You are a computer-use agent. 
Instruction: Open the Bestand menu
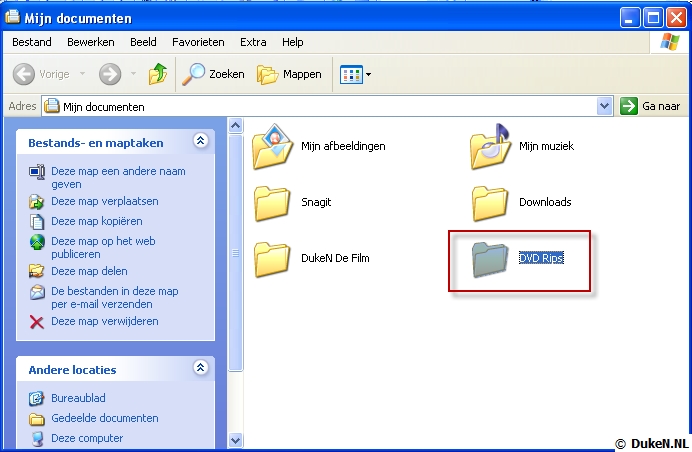[x=32, y=42]
